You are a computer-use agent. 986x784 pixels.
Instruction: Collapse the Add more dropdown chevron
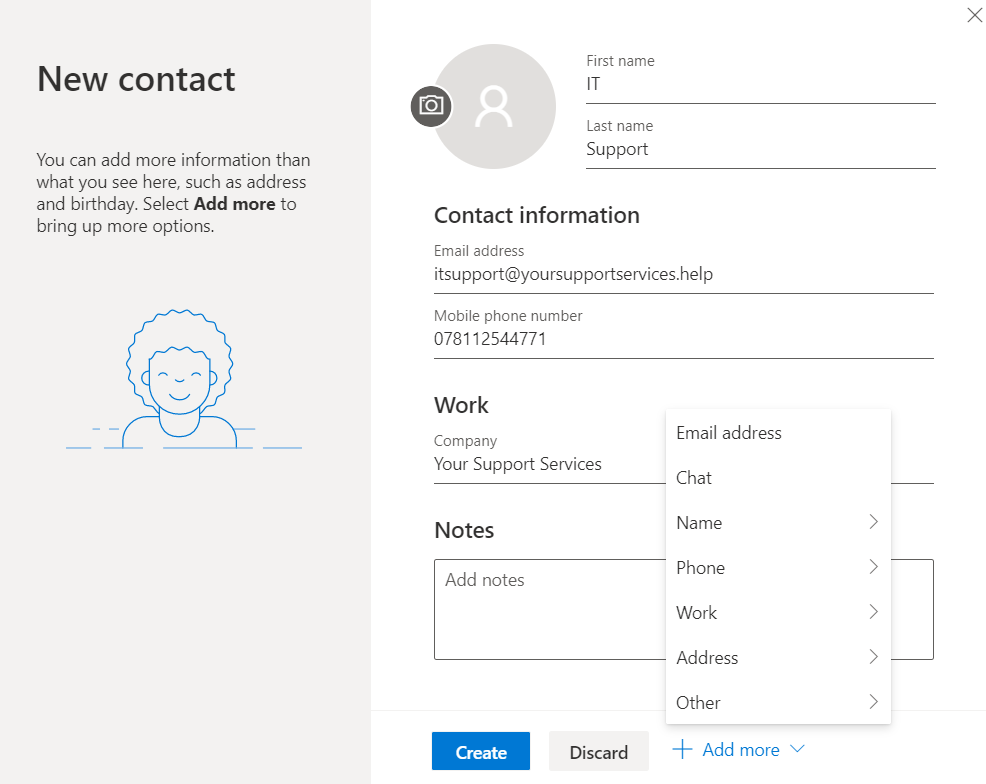[x=797, y=750]
